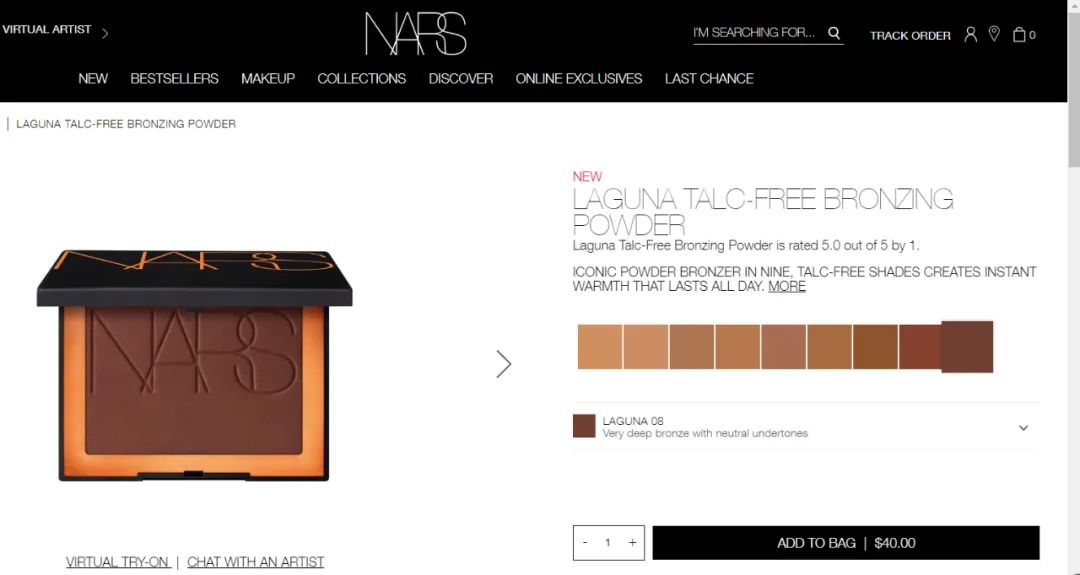The image size is (1080, 575).
Task: Expand description with MORE link
Action: [787, 286]
